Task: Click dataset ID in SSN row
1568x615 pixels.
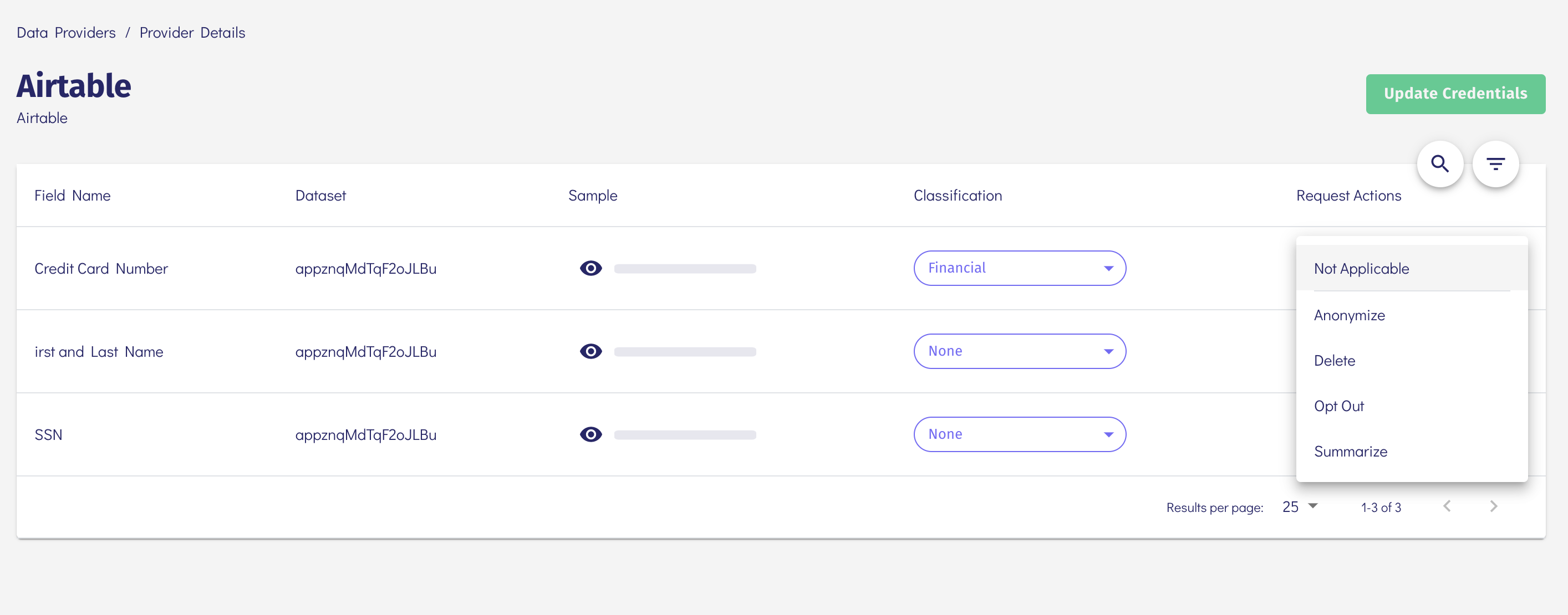Action: pyautogui.click(x=365, y=434)
